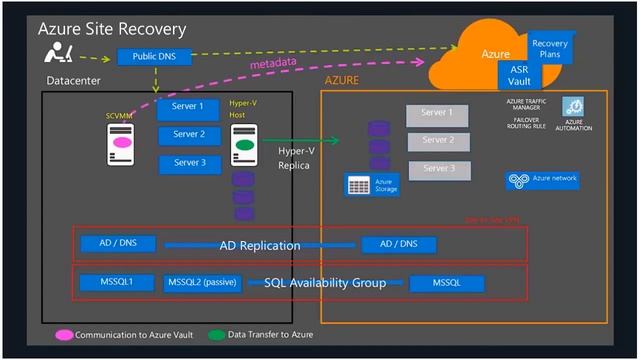Click the Azure text on the cloud
The image size is (640, 360).
coord(496,54)
